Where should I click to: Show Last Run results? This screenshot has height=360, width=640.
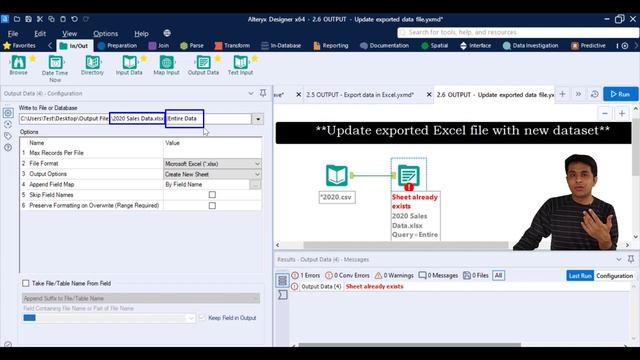(x=580, y=276)
